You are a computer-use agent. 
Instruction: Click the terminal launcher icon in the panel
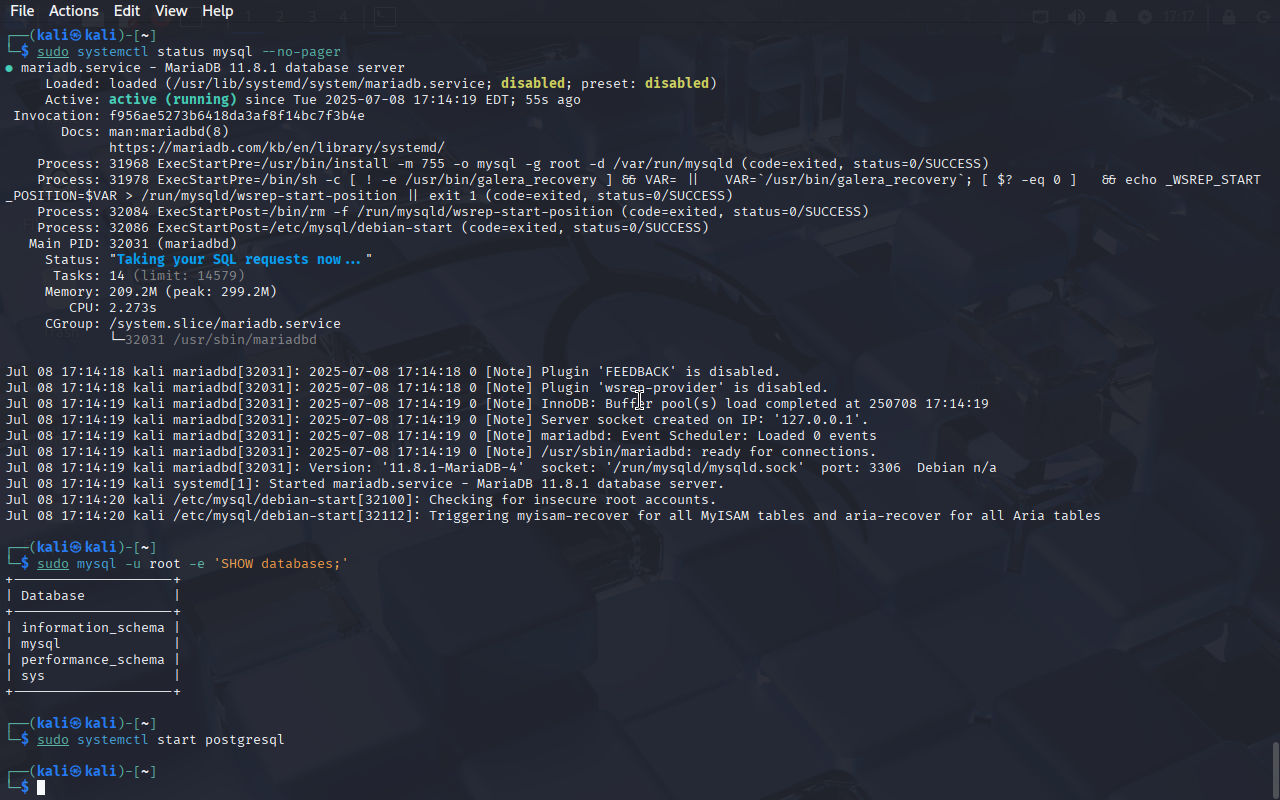385,17
